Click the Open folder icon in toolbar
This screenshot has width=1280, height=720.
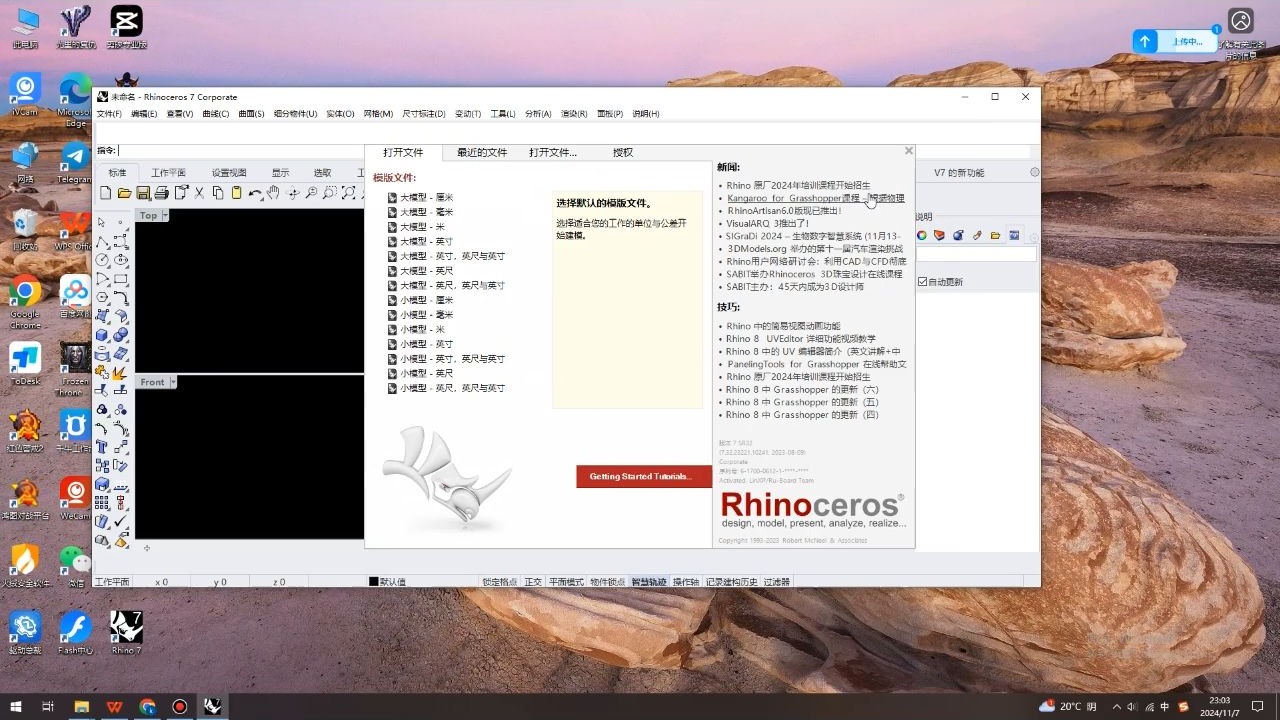(x=125, y=193)
